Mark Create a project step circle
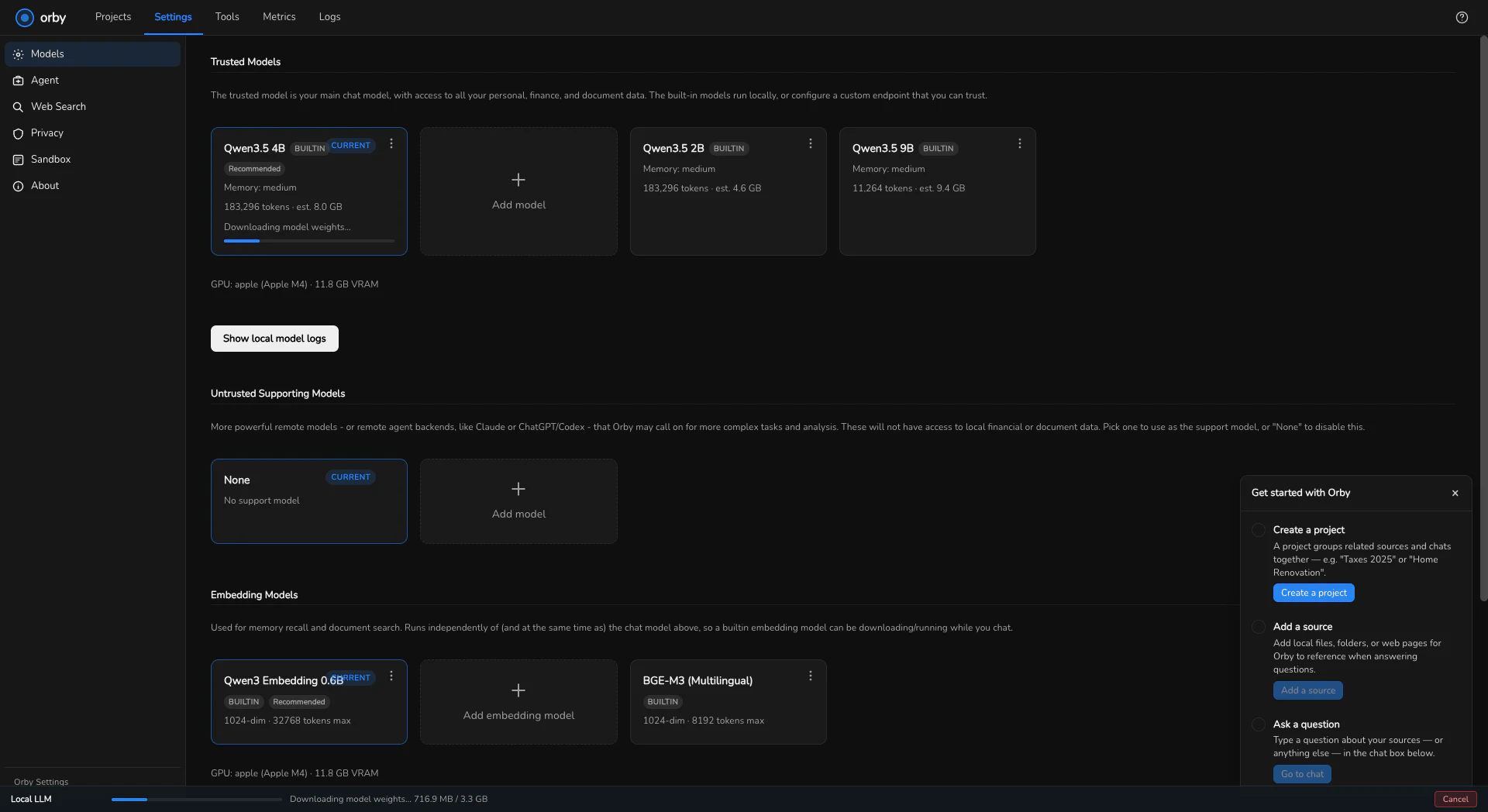Screen dimensions: 1488x812 tap(1259, 530)
